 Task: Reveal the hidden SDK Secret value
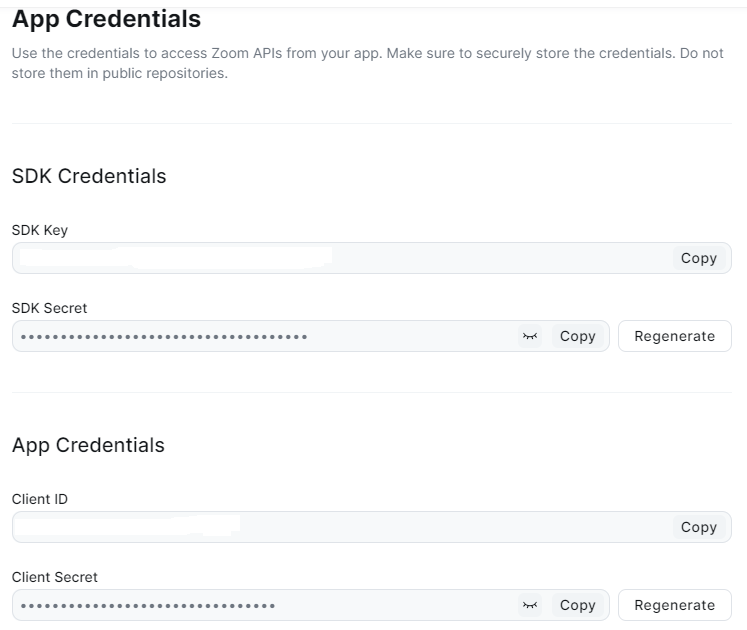tap(530, 337)
